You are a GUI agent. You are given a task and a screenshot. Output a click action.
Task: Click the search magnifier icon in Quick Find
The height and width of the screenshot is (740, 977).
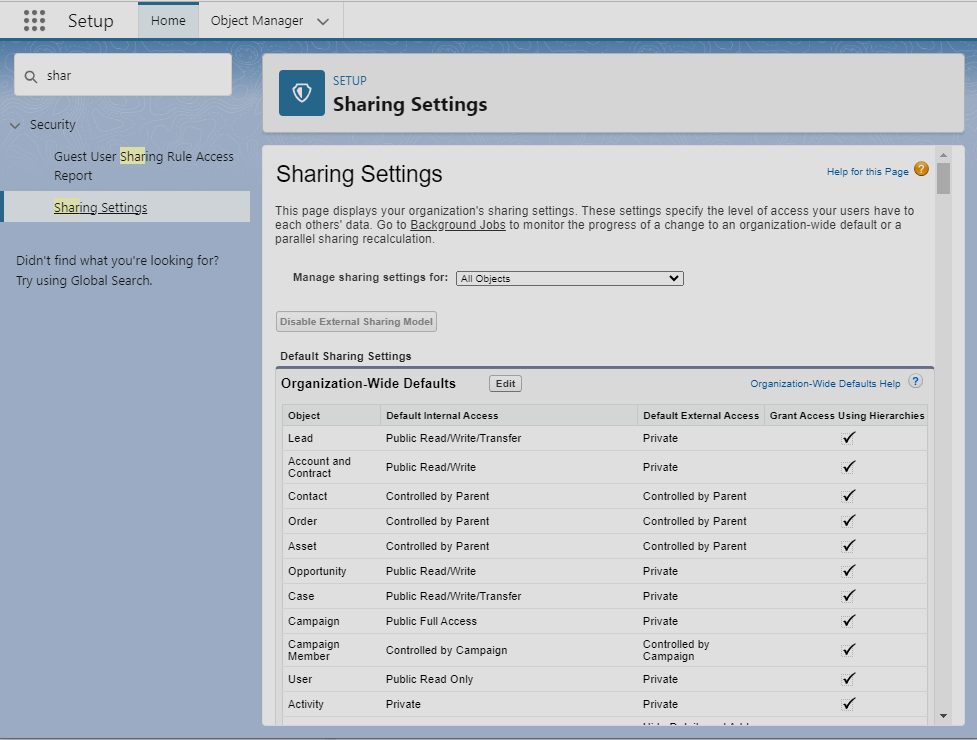(x=31, y=77)
